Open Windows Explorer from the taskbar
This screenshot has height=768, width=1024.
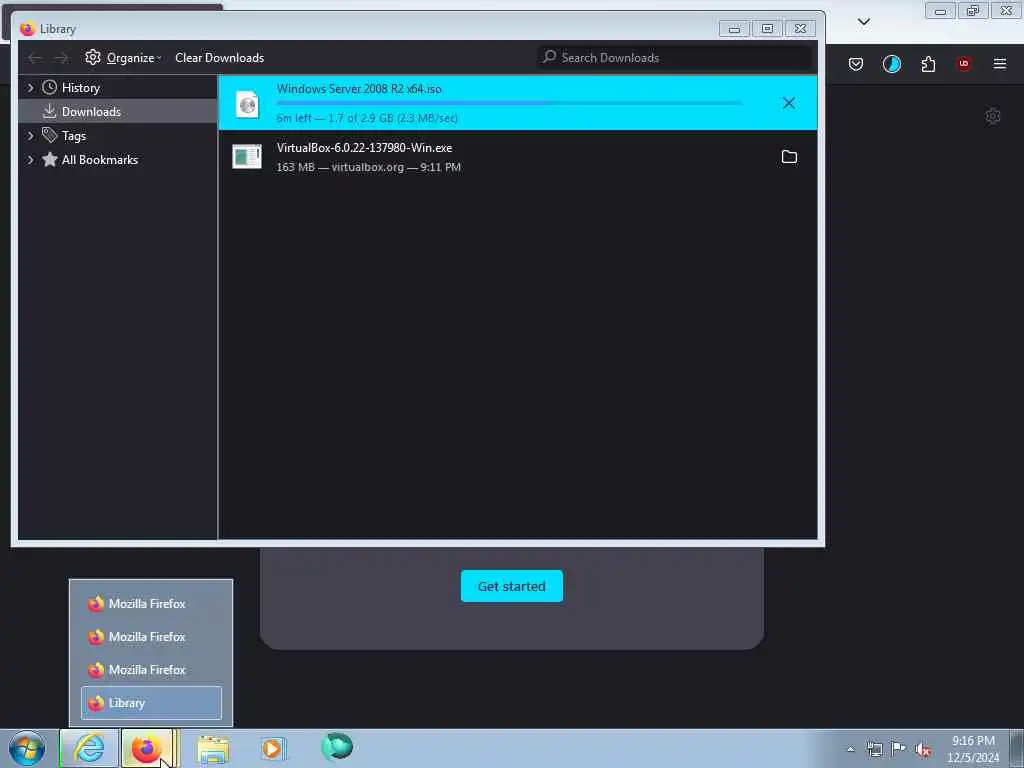pyautogui.click(x=213, y=750)
